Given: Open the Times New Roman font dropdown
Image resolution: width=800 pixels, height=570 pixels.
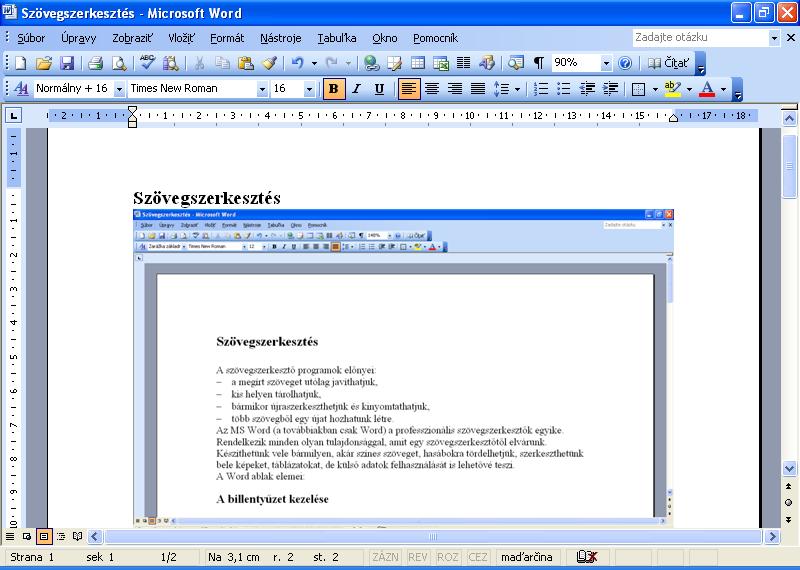Looking at the screenshot, I should pos(263,89).
